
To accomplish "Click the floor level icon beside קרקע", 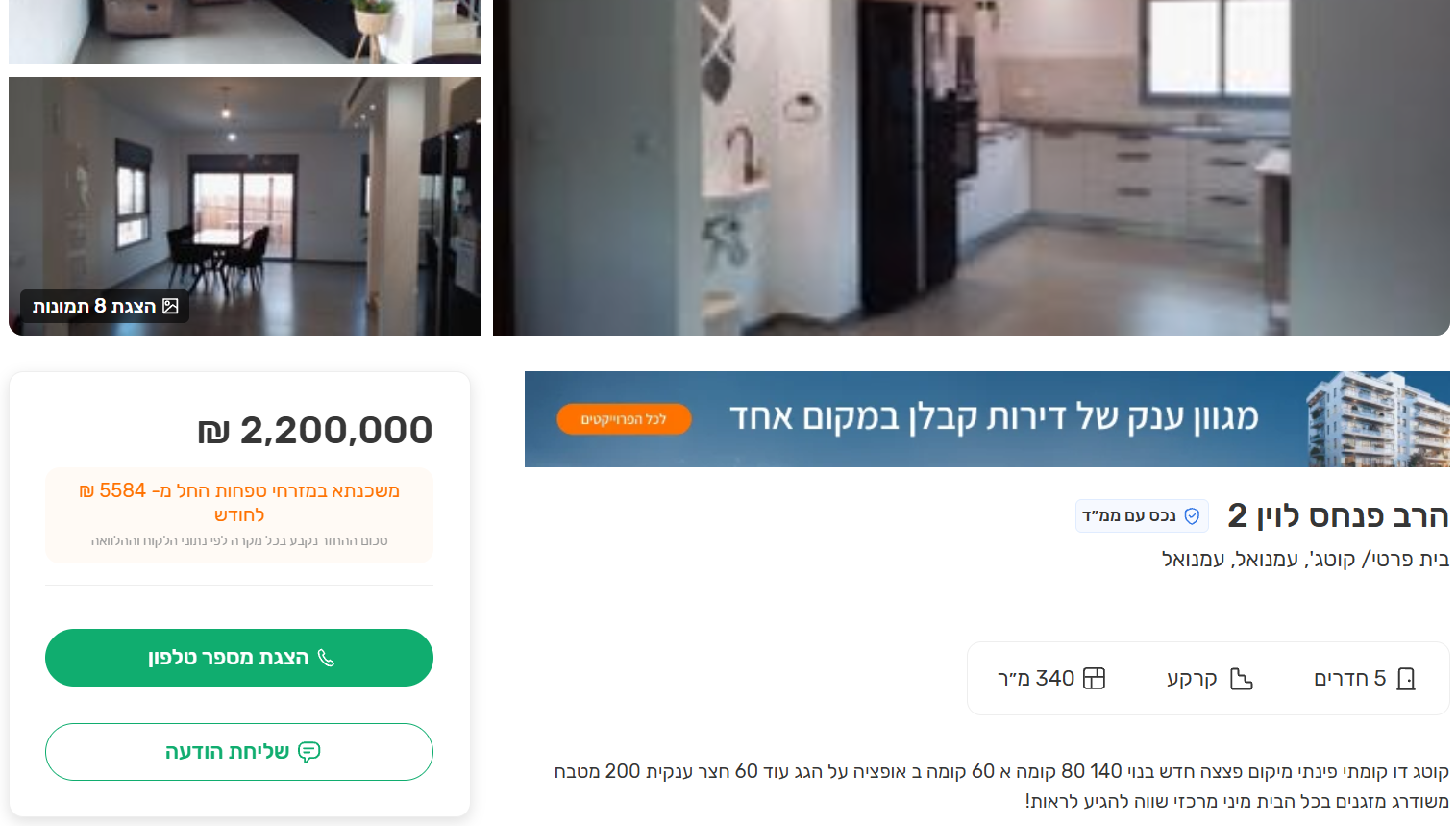I will [x=1242, y=679].
